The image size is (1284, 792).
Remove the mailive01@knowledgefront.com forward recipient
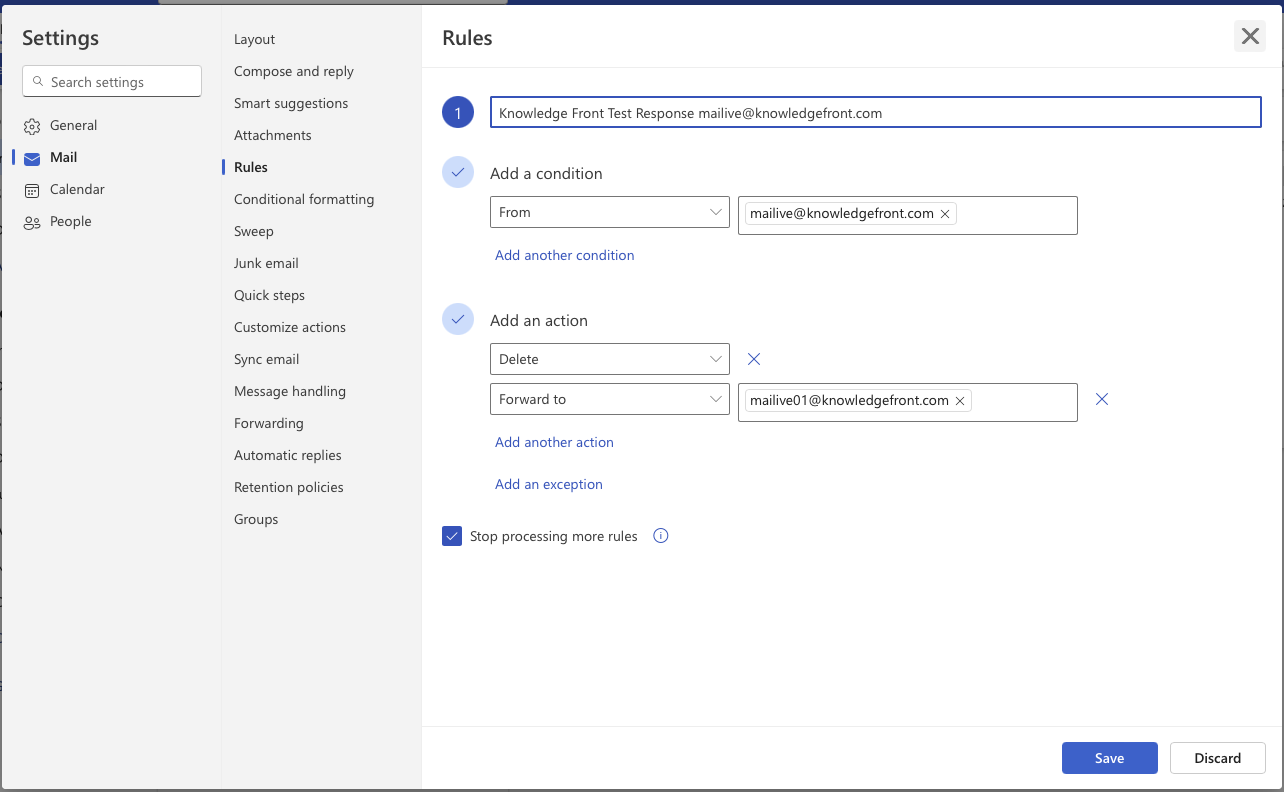coord(960,401)
